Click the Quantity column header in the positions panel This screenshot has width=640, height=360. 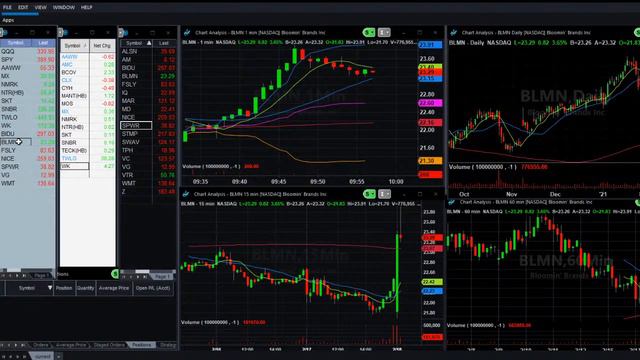click(x=85, y=288)
